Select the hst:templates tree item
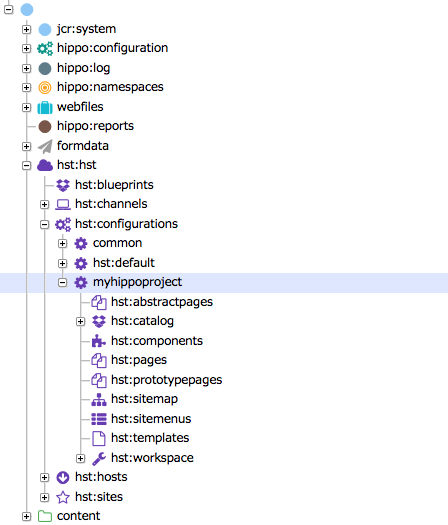 click(150, 438)
